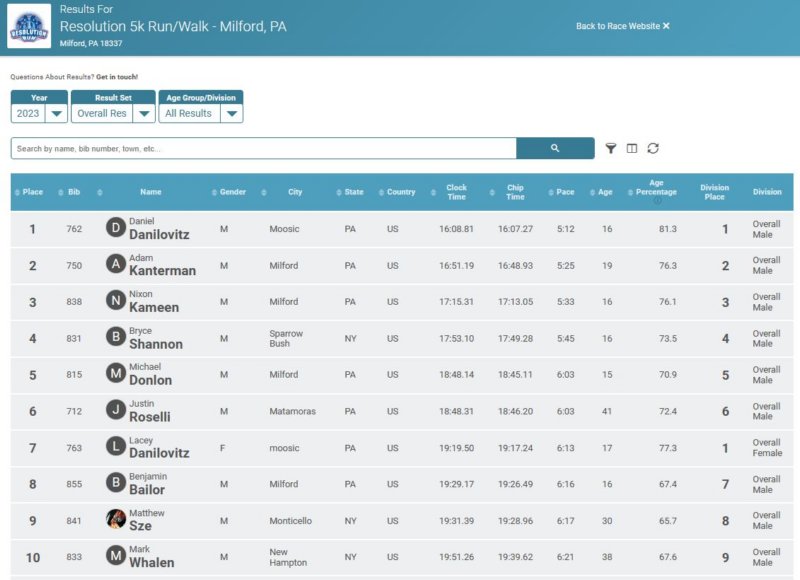Image resolution: width=800 pixels, height=580 pixels.
Task: Click the Get in touch link
Action: pos(117,77)
